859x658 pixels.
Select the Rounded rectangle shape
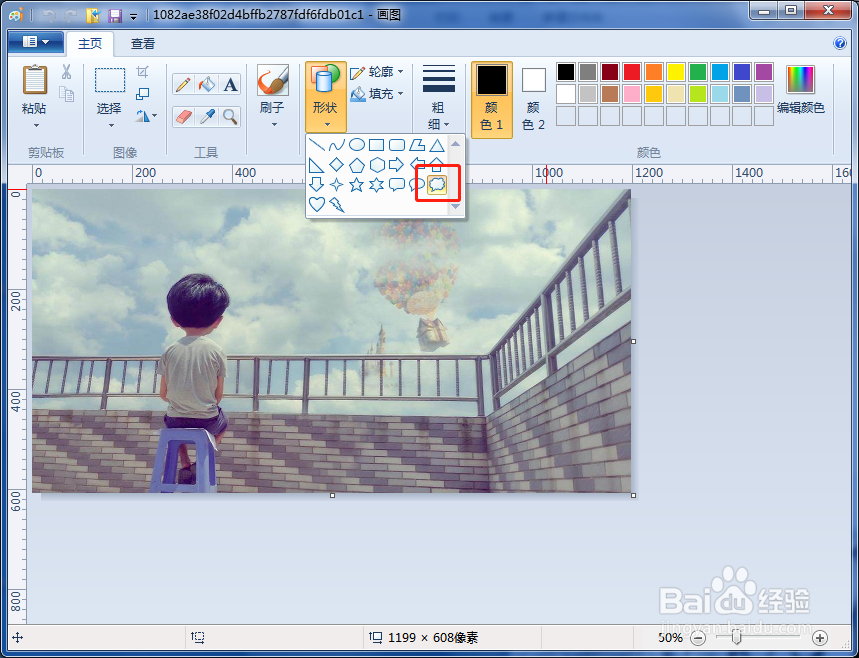click(397, 145)
